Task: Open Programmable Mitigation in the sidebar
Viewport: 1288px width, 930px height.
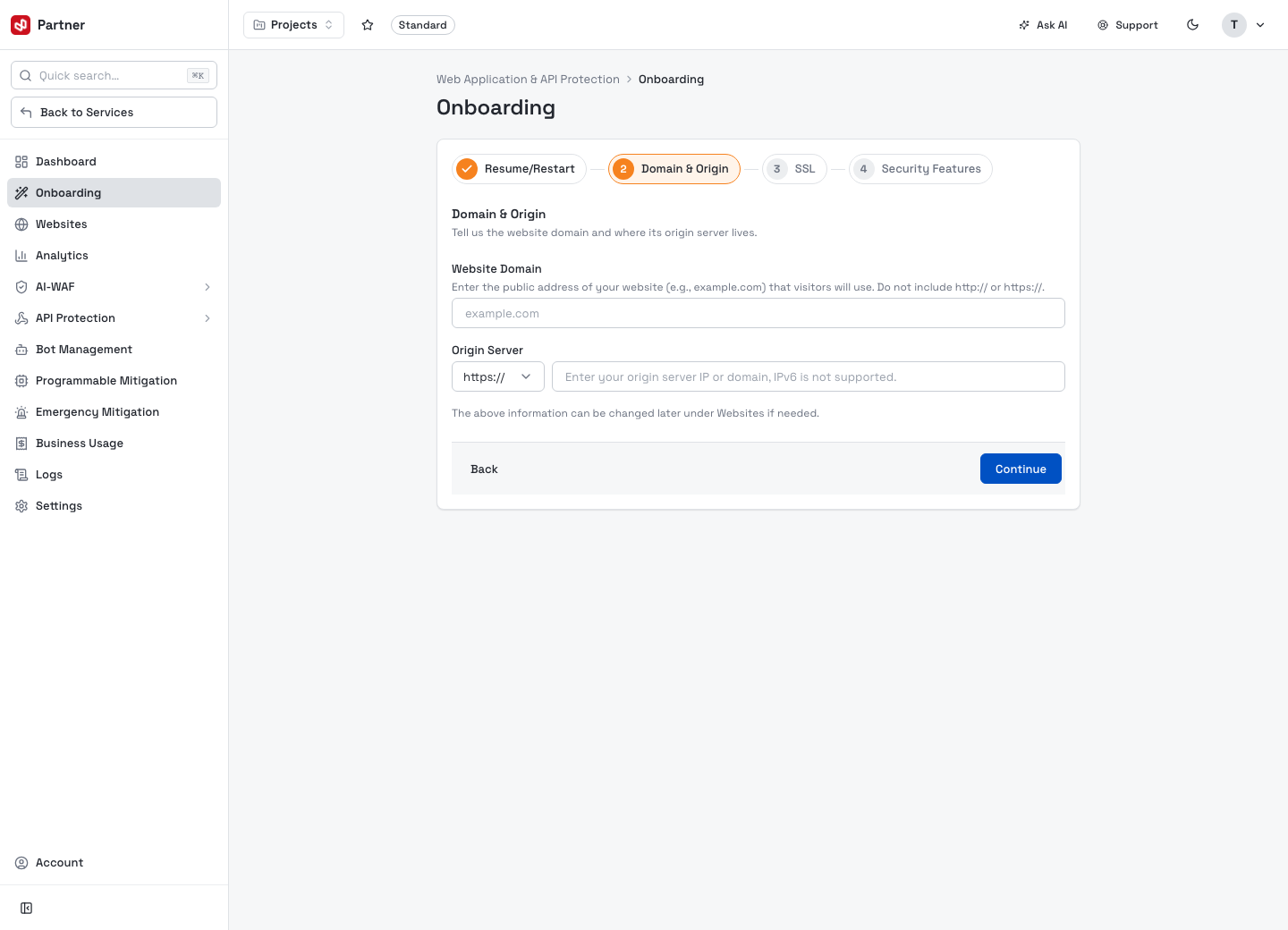Action: [114, 381]
